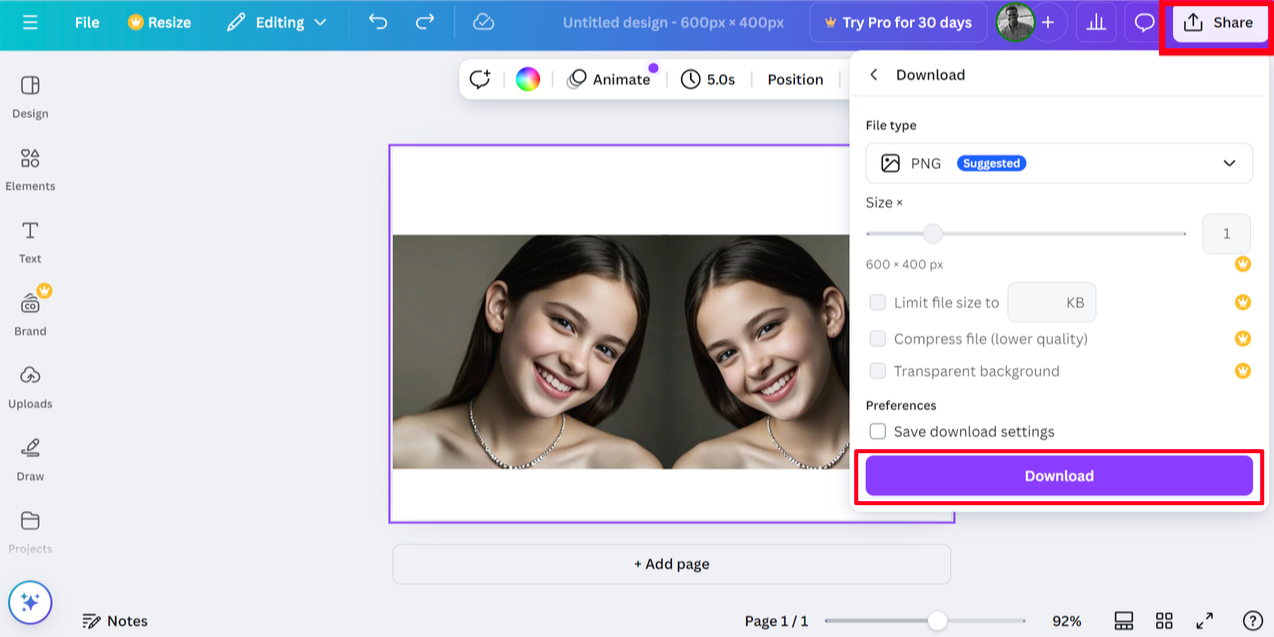Open the rainbow background color picker

pyautogui.click(x=528, y=79)
